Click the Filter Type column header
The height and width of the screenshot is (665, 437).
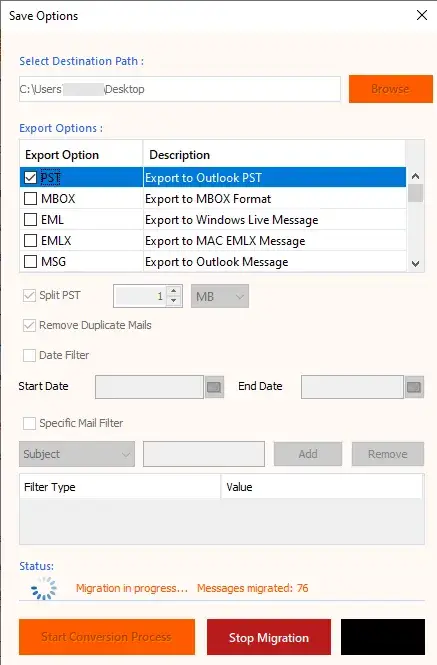(120, 487)
